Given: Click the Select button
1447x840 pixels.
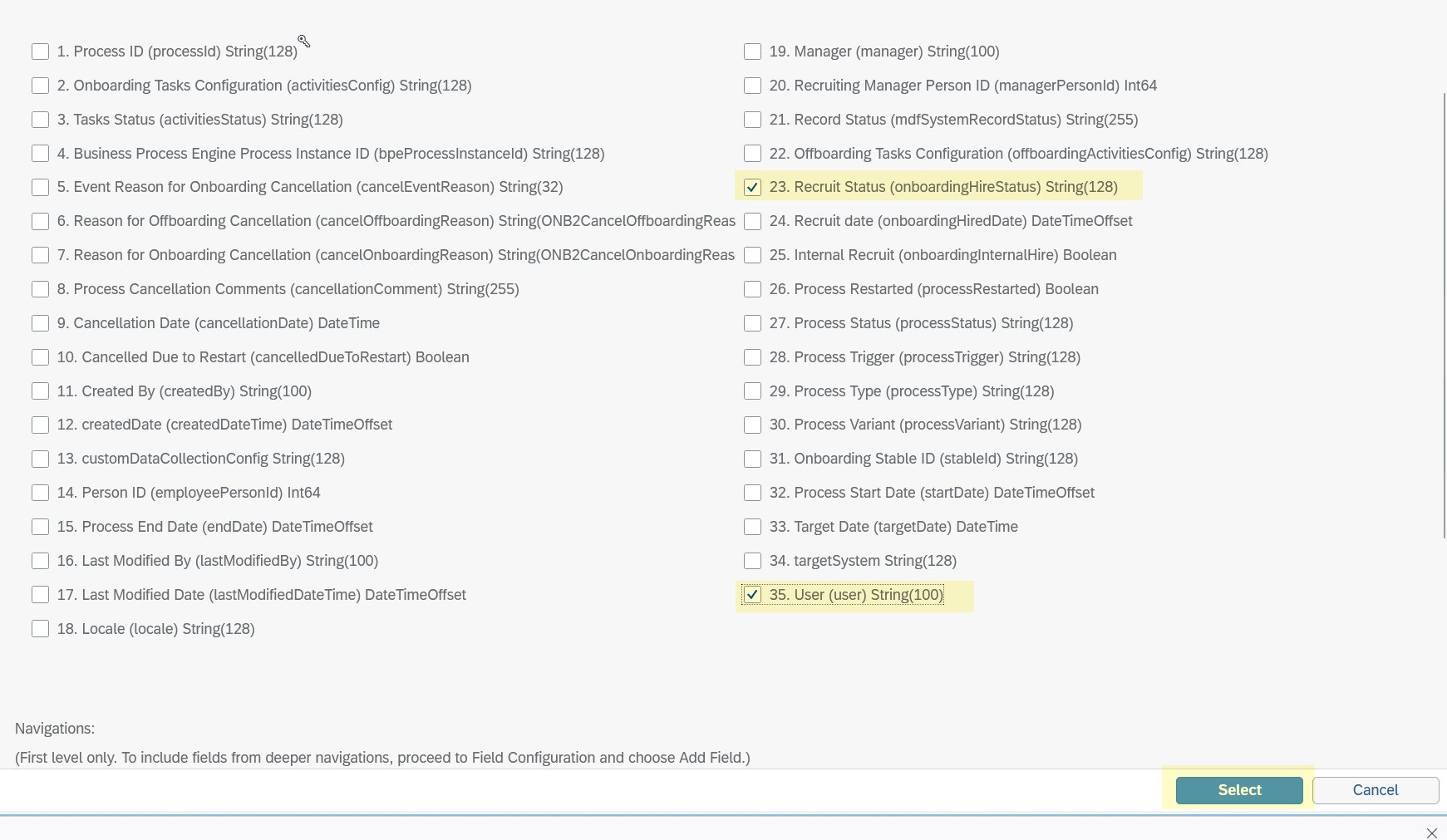Looking at the screenshot, I should click(x=1239, y=790).
